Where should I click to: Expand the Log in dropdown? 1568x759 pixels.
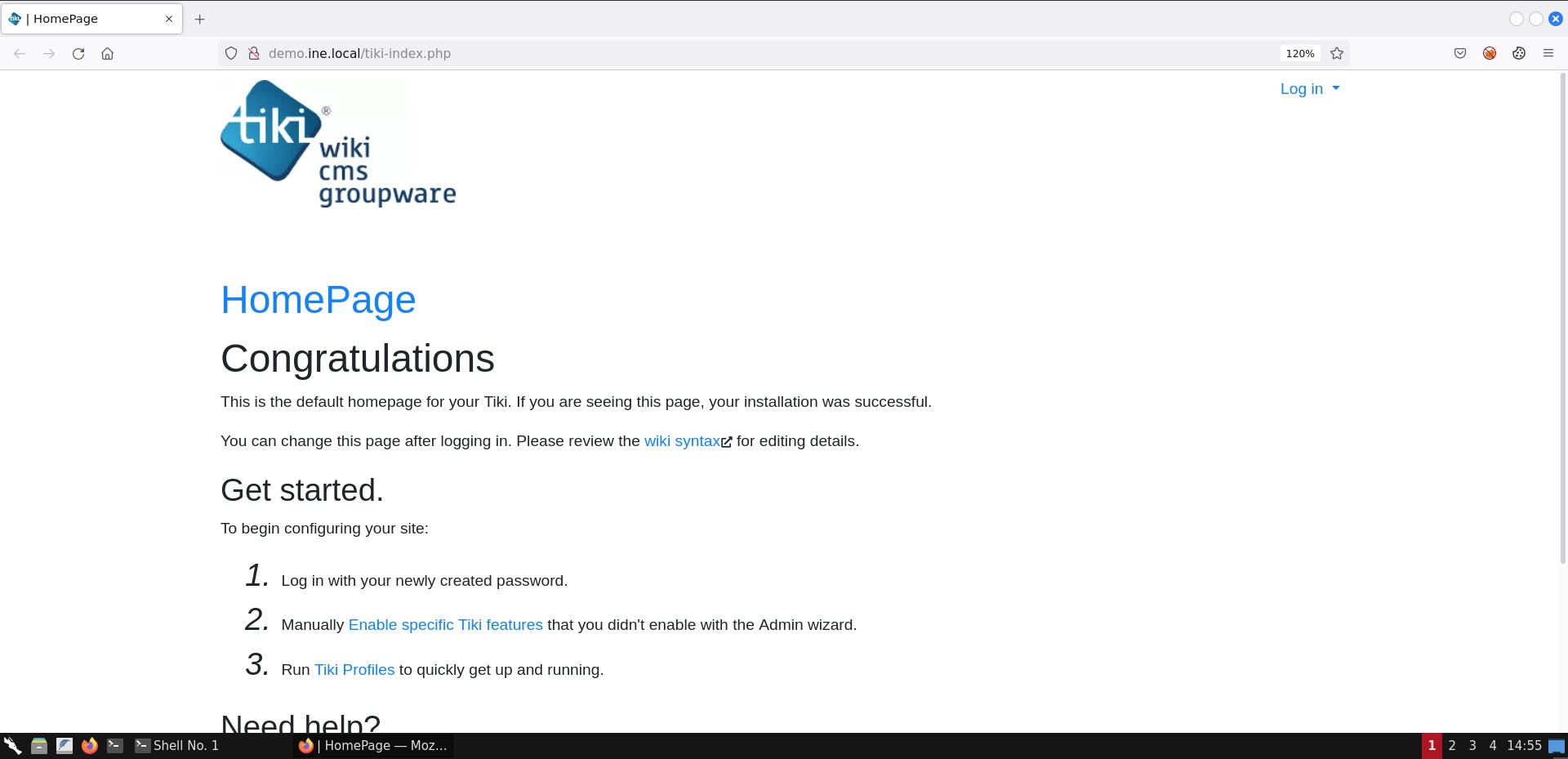tap(1309, 89)
